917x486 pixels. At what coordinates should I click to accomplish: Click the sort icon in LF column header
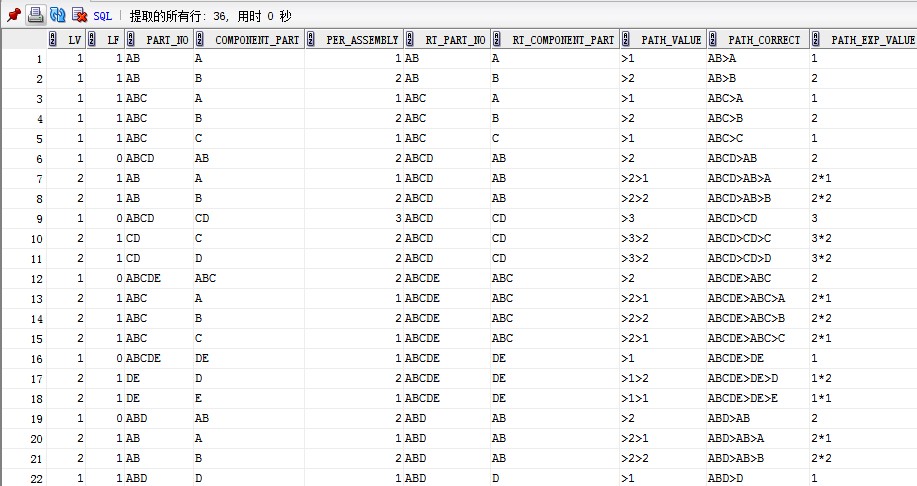coord(92,39)
